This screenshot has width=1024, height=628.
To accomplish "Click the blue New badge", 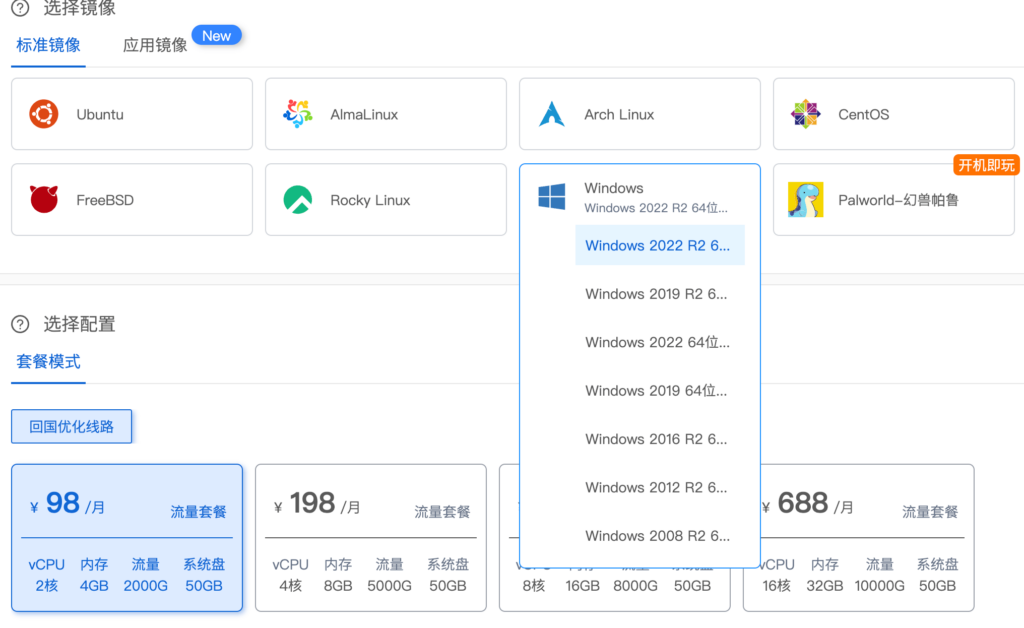I will coord(216,36).
